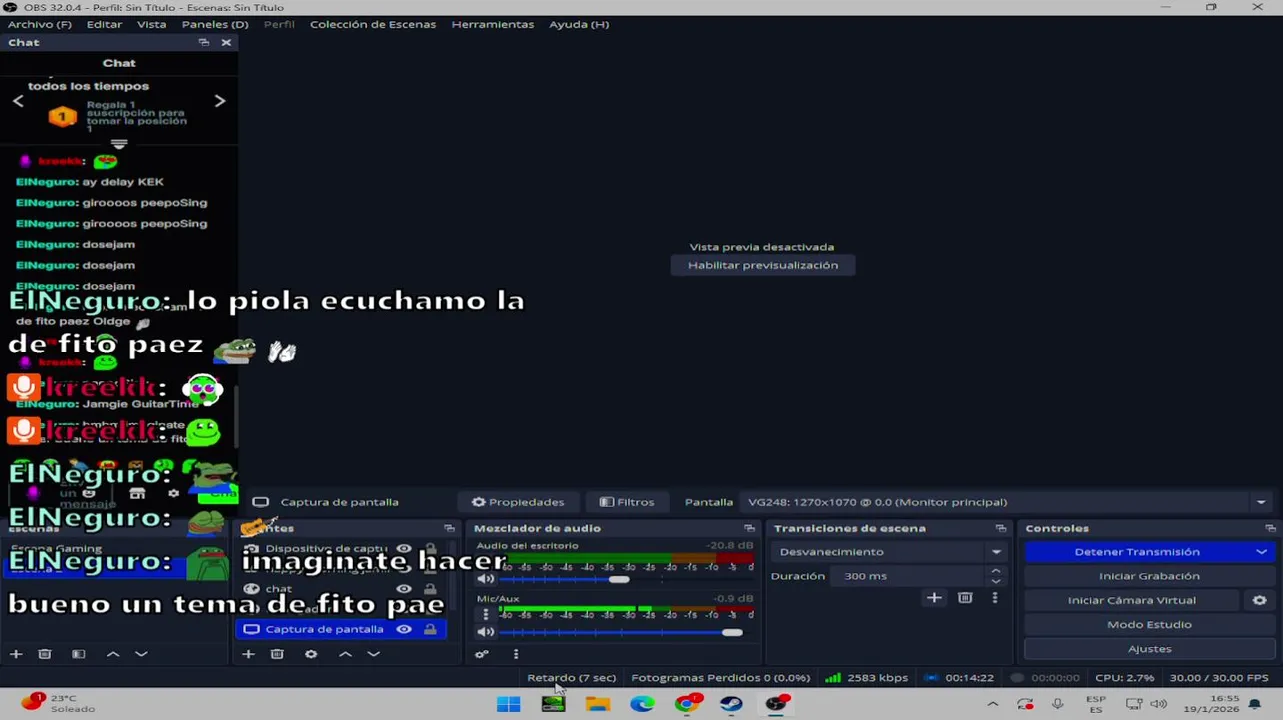Add a new source with the plus icon
Image resolution: width=1283 pixels, height=720 pixels.
[248, 654]
